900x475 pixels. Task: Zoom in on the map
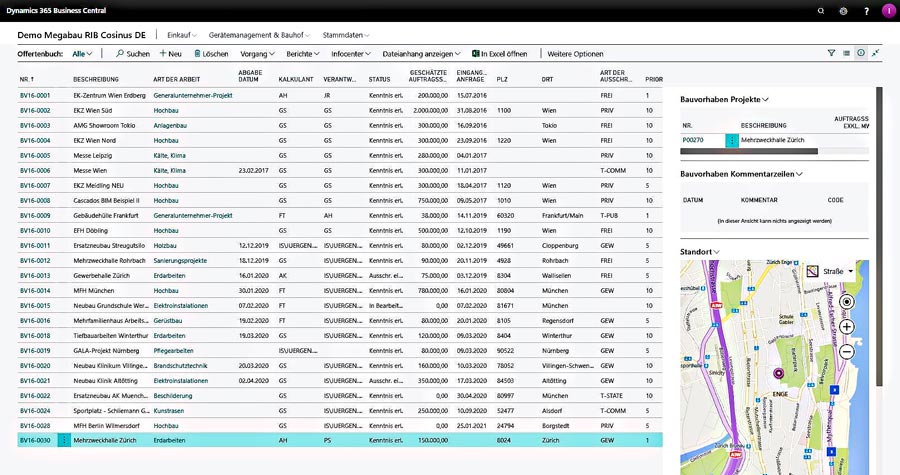click(x=847, y=327)
